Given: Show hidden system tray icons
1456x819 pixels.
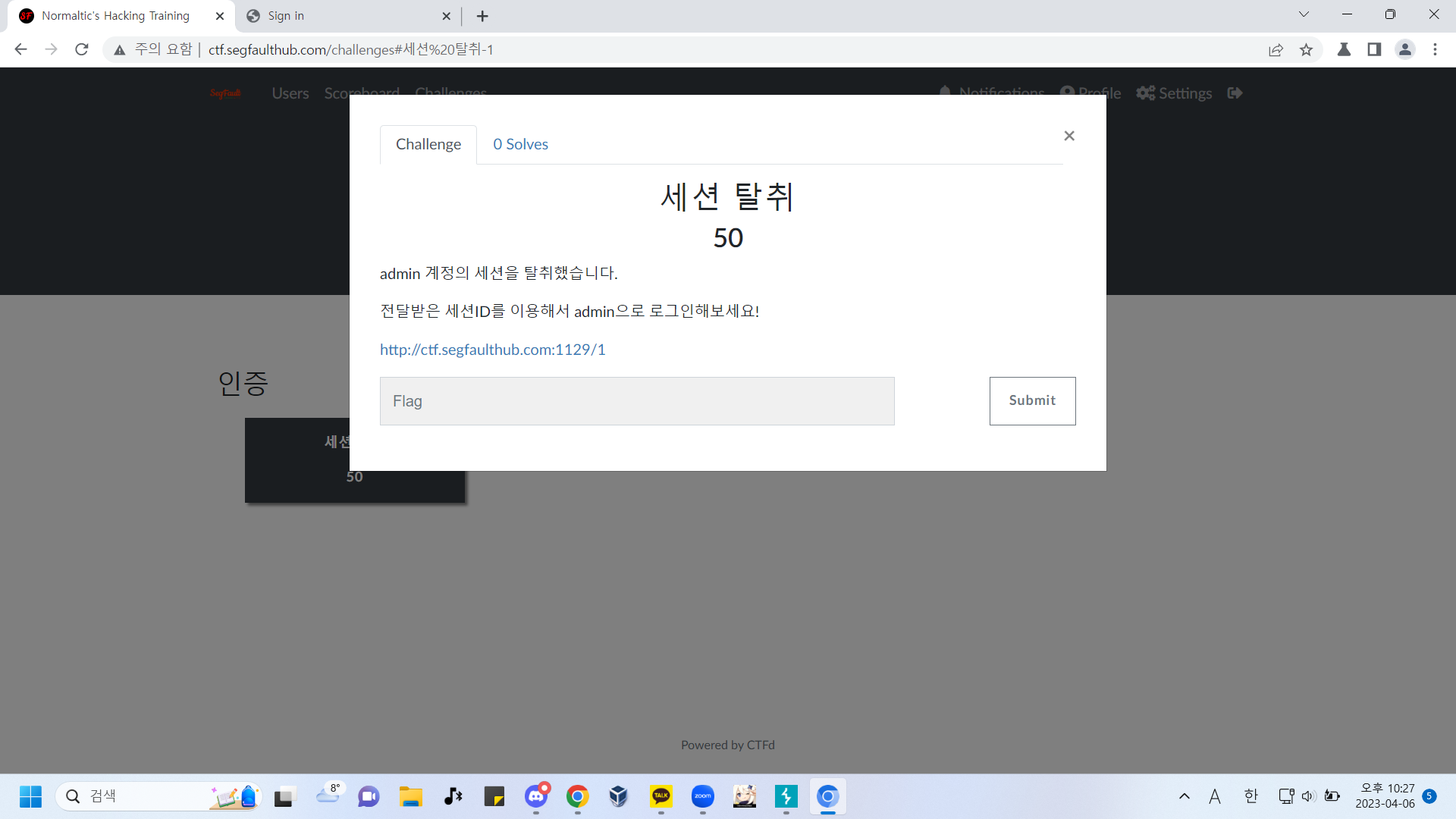Looking at the screenshot, I should coord(1184,796).
